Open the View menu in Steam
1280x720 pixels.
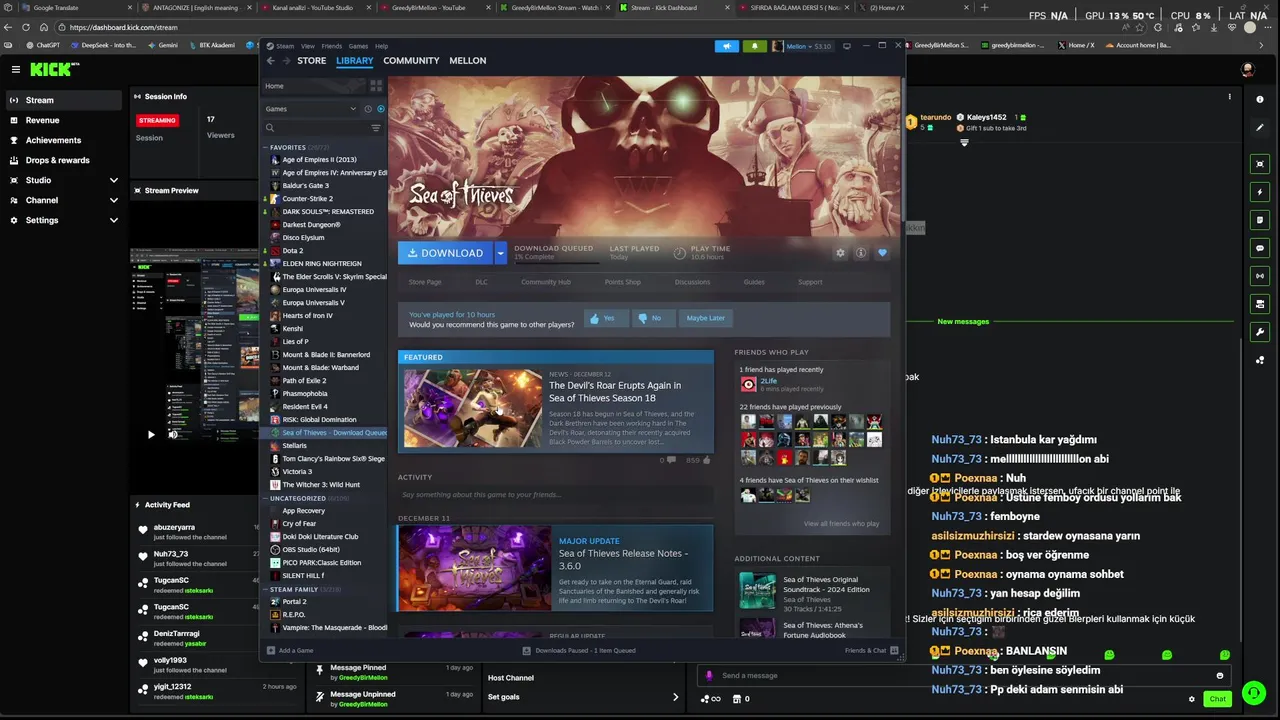[308, 46]
